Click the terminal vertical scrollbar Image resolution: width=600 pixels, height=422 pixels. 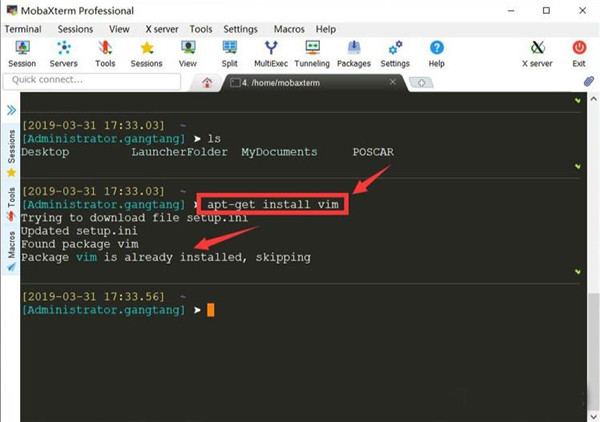[x=593, y=256]
